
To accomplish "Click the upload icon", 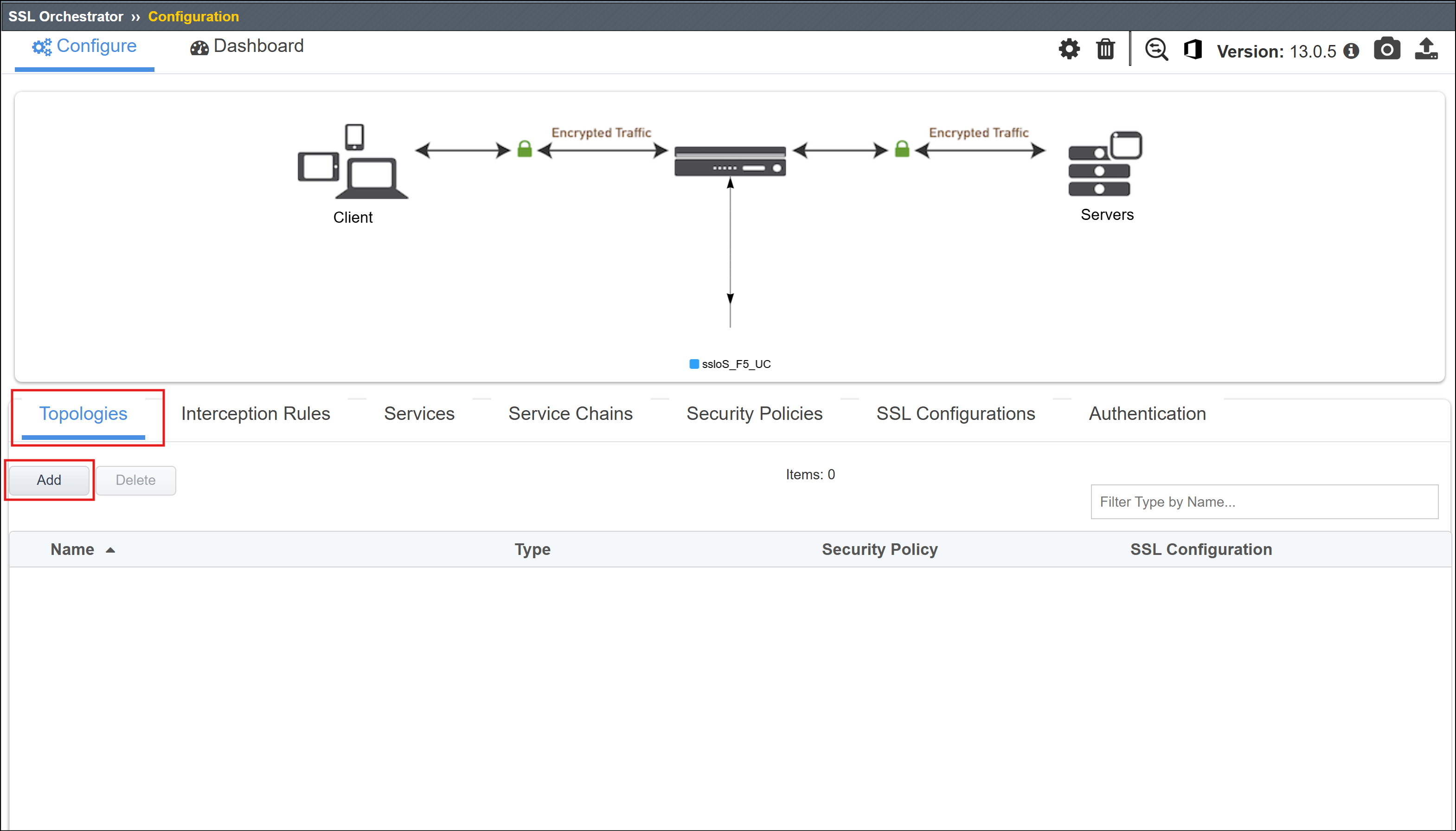I will point(1426,49).
